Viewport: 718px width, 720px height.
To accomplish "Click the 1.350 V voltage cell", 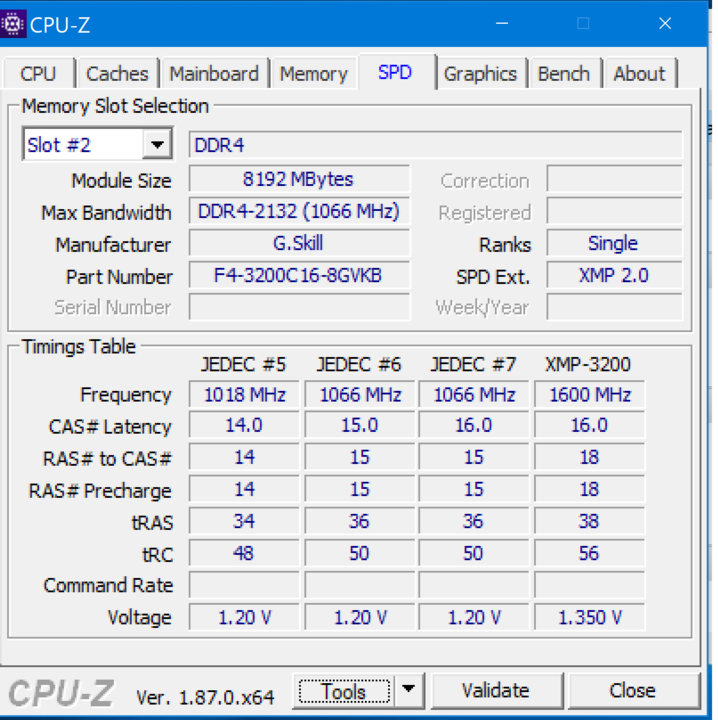I will pyautogui.click(x=589, y=617).
